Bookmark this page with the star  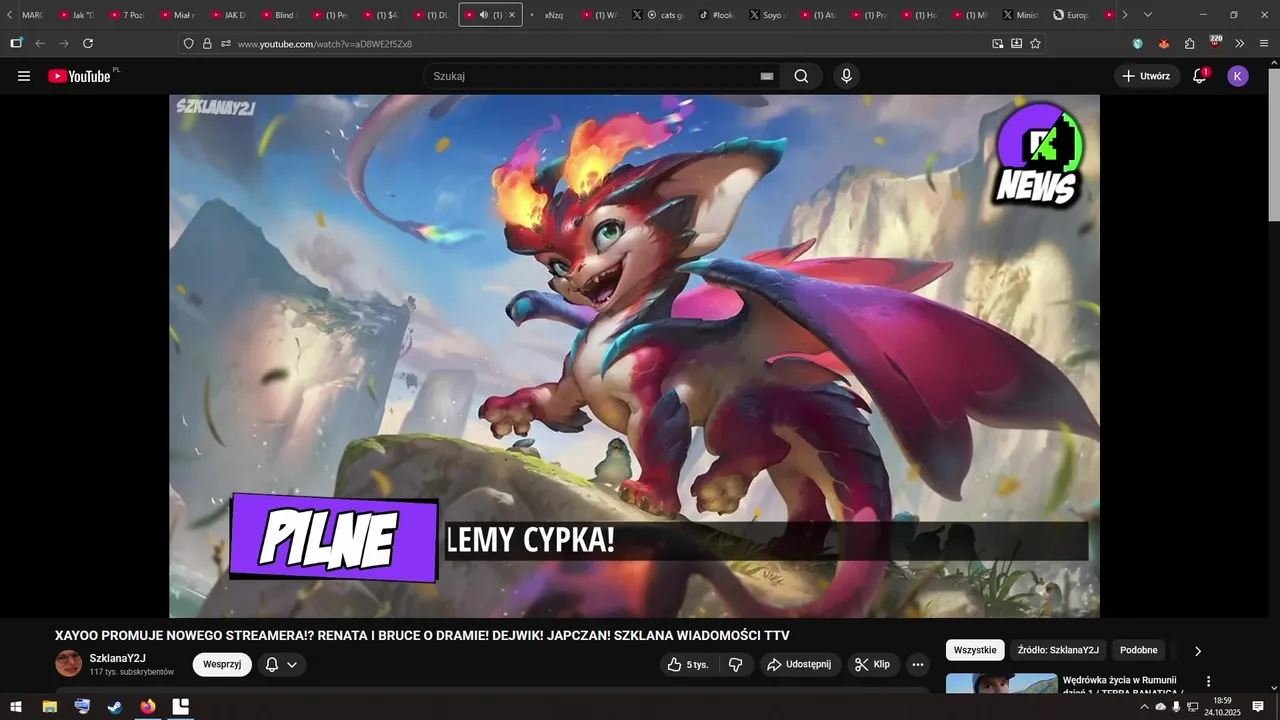click(1035, 43)
